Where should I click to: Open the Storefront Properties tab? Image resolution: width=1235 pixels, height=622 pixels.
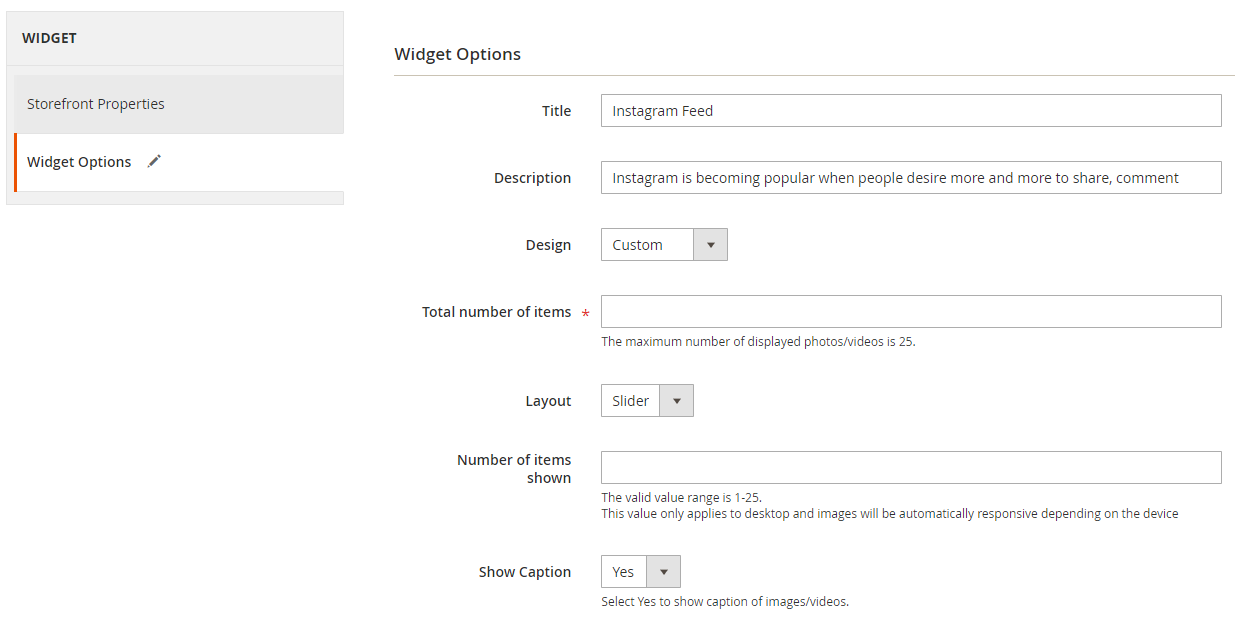tap(96, 104)
